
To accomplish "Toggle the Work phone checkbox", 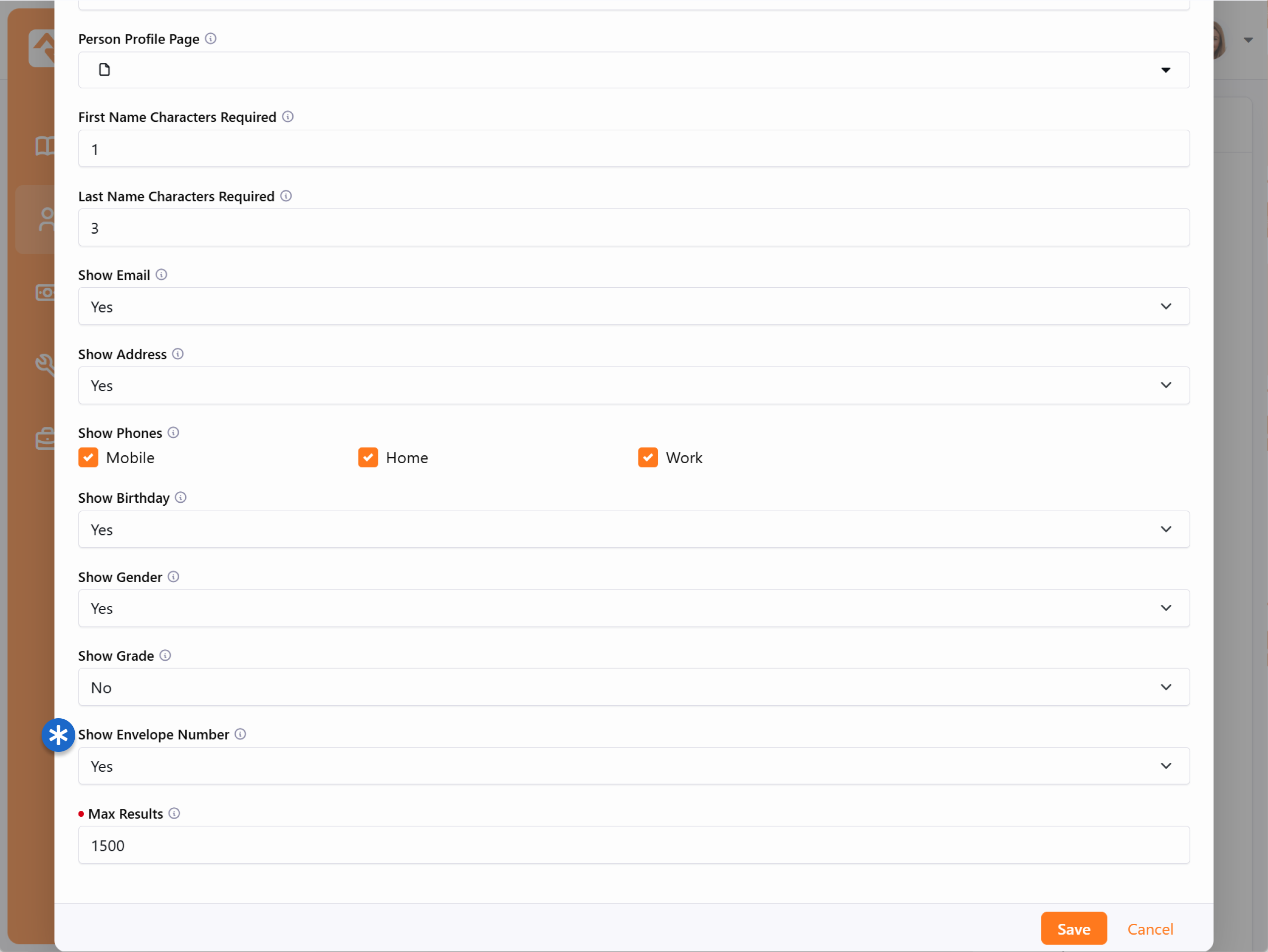I will tap(648, 458).
